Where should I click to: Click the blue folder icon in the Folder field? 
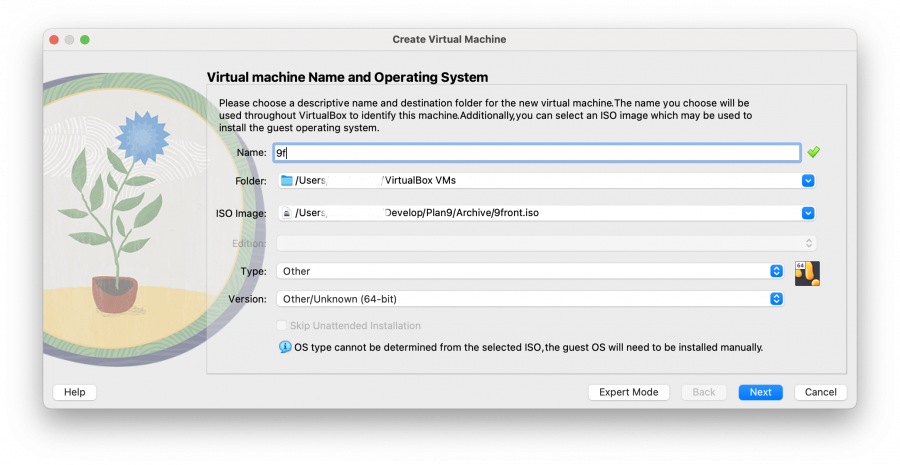pos(287,181)
